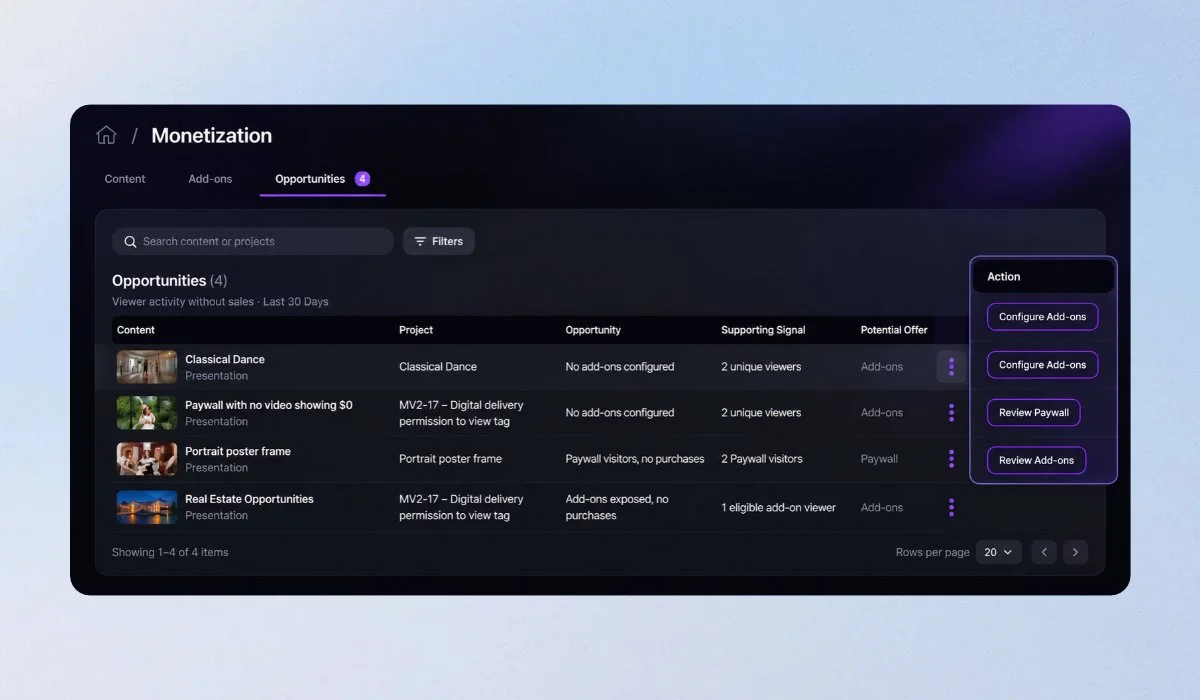
Task: Click 'Paywall visitors, no purchases' cell
Action: (634, 459)
